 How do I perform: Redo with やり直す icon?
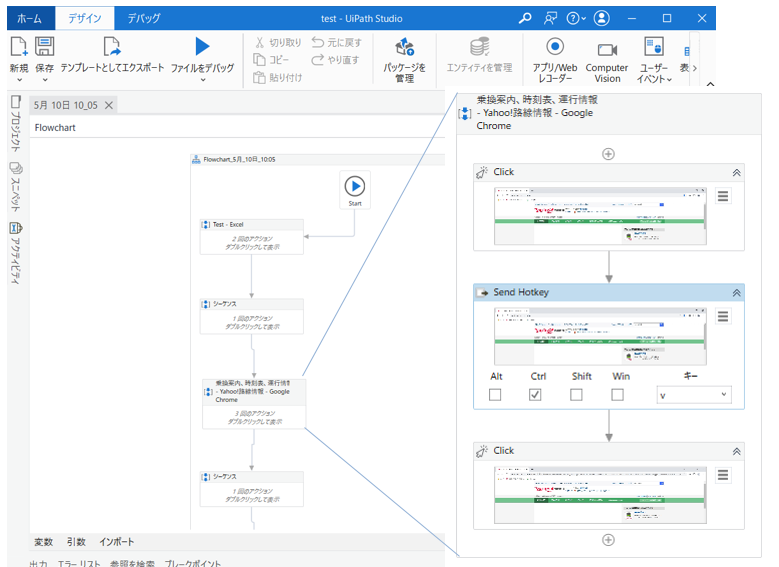pyautogui.click(x=317, y=60)
